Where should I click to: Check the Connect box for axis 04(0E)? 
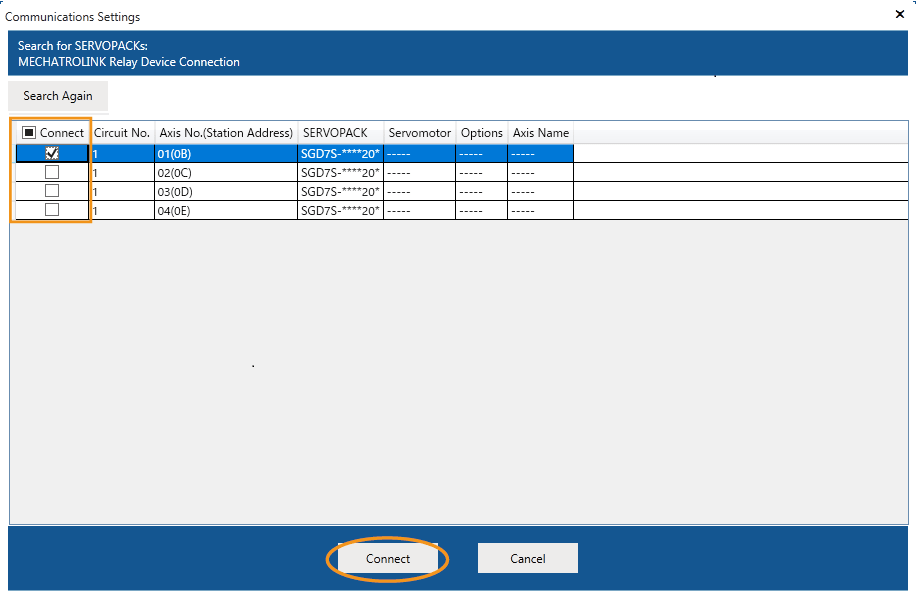coord(52,210)
